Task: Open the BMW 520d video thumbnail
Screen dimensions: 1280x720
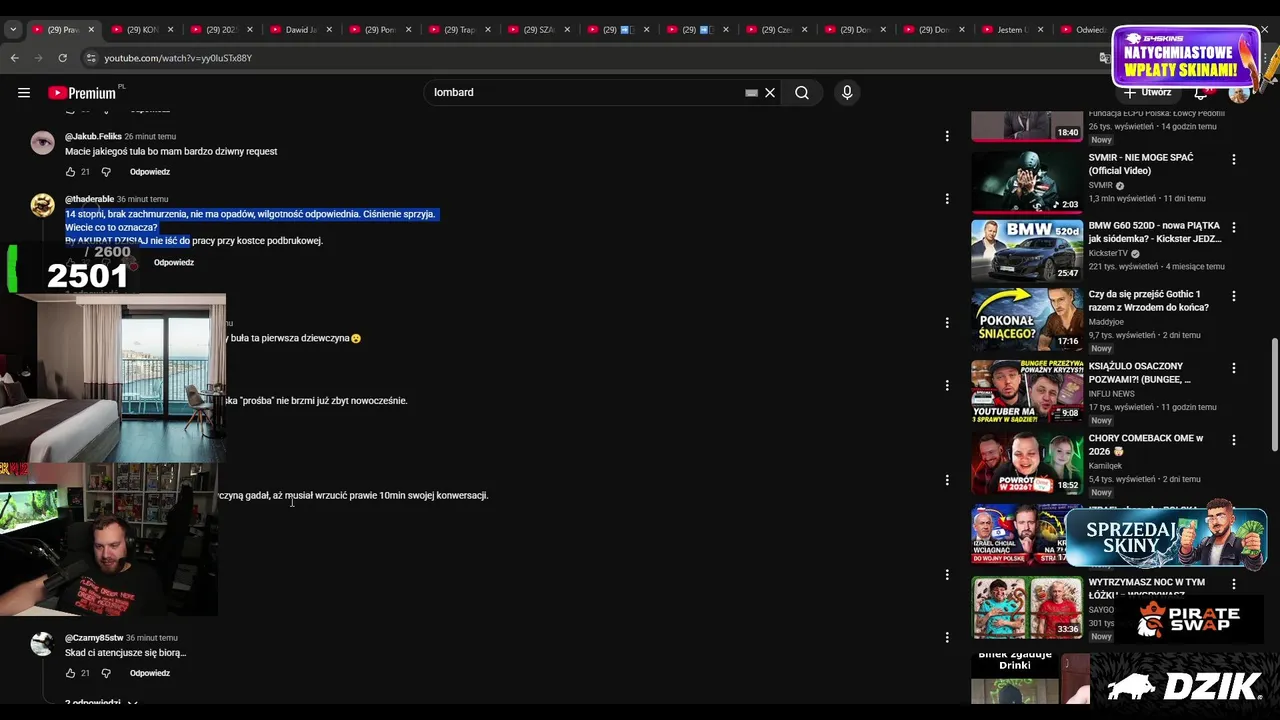Action: click(x=1027, y=250)
